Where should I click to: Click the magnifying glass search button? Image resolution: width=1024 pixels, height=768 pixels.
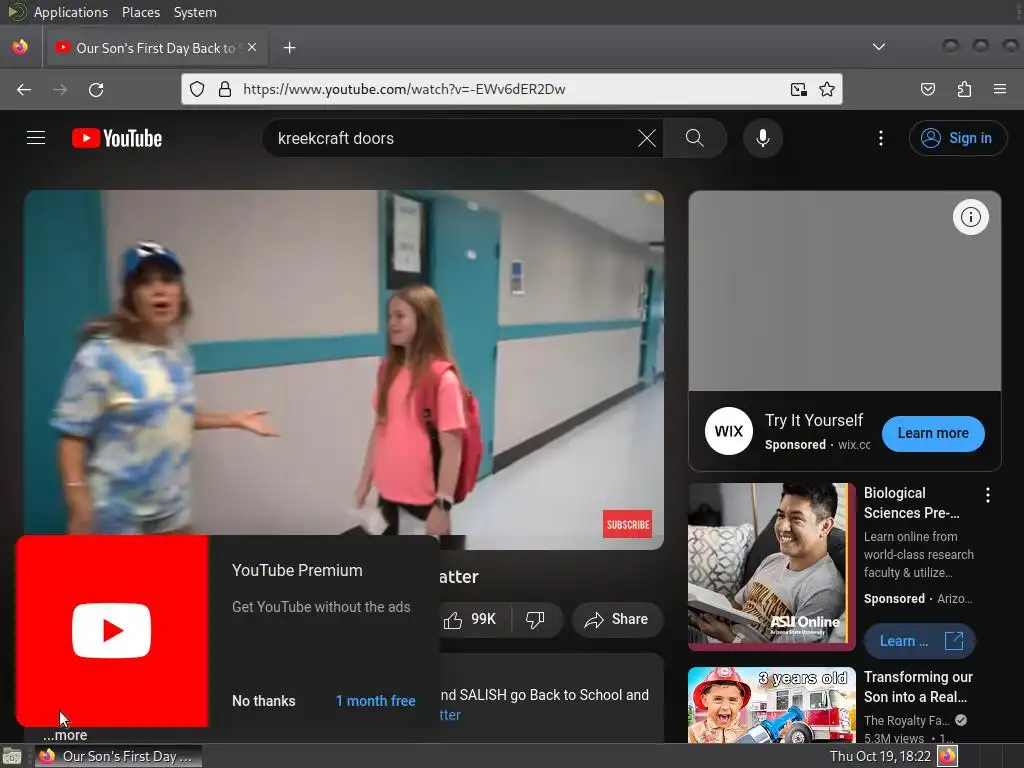click(x=695, y=138)
